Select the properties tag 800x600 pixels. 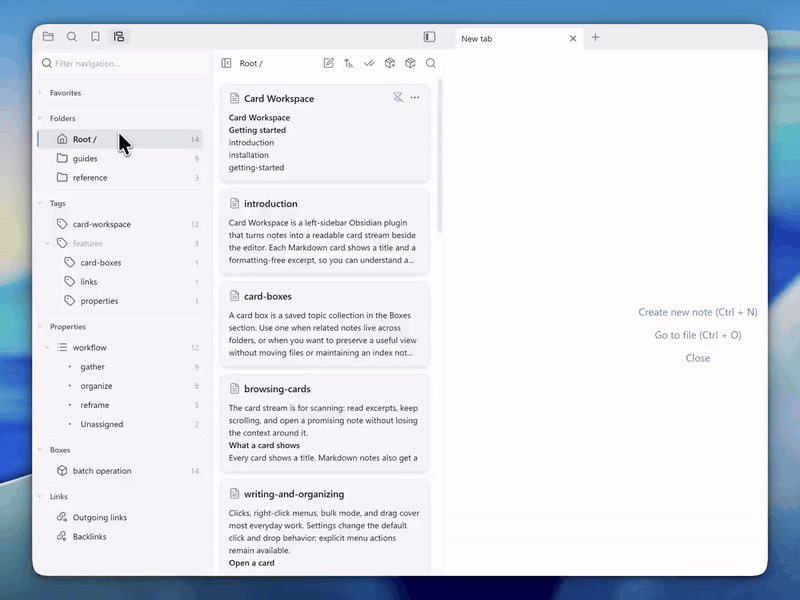click(120, 301)
